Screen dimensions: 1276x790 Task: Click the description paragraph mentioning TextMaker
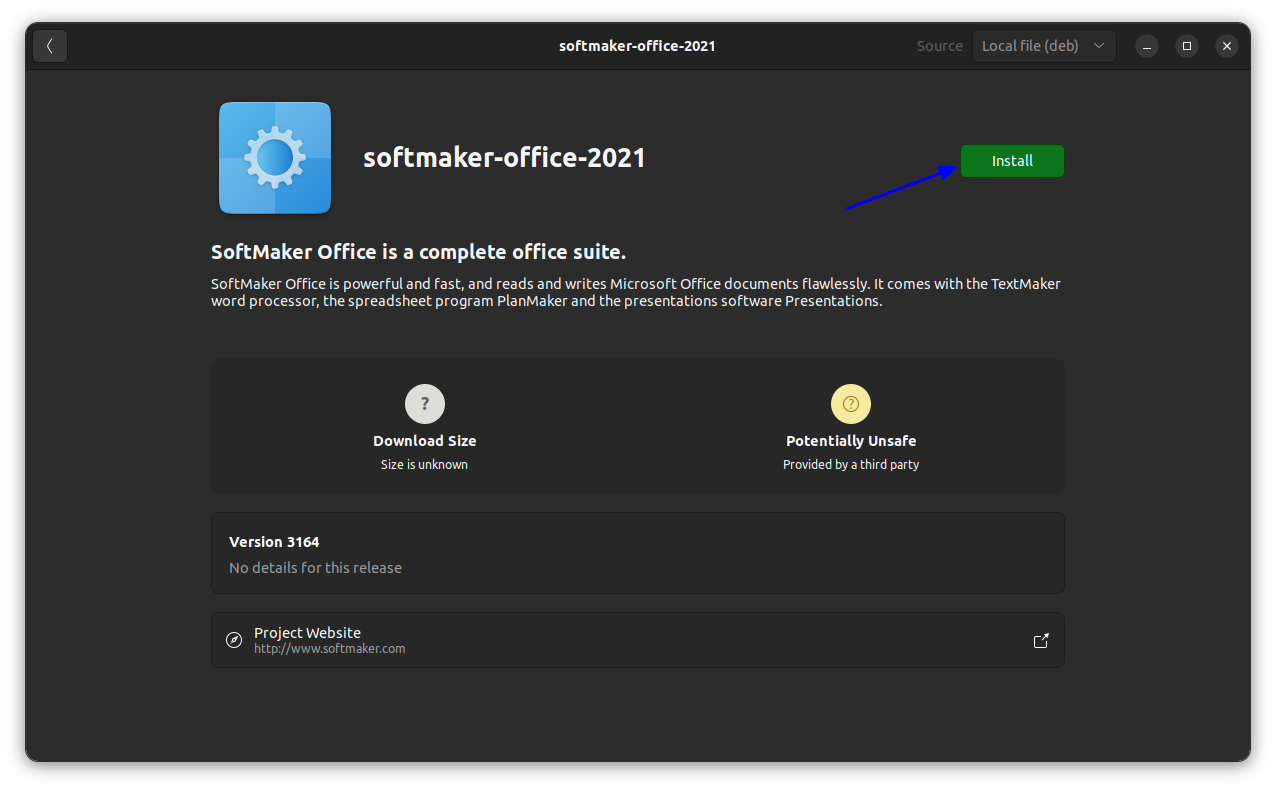click(636, 292)
